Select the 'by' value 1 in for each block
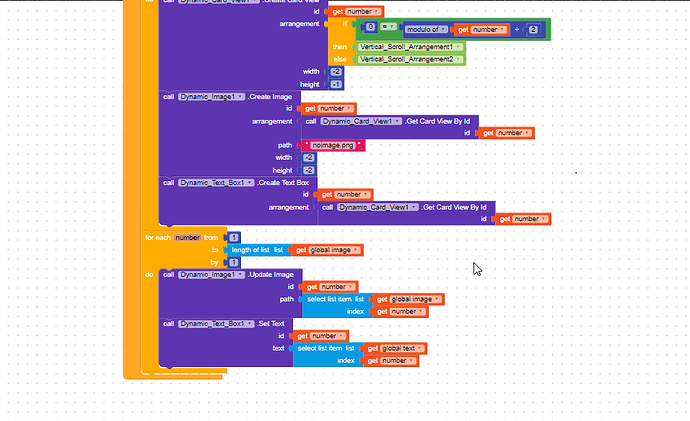The width and height of the screenshot is (690, 421). [x=234, y=263]
